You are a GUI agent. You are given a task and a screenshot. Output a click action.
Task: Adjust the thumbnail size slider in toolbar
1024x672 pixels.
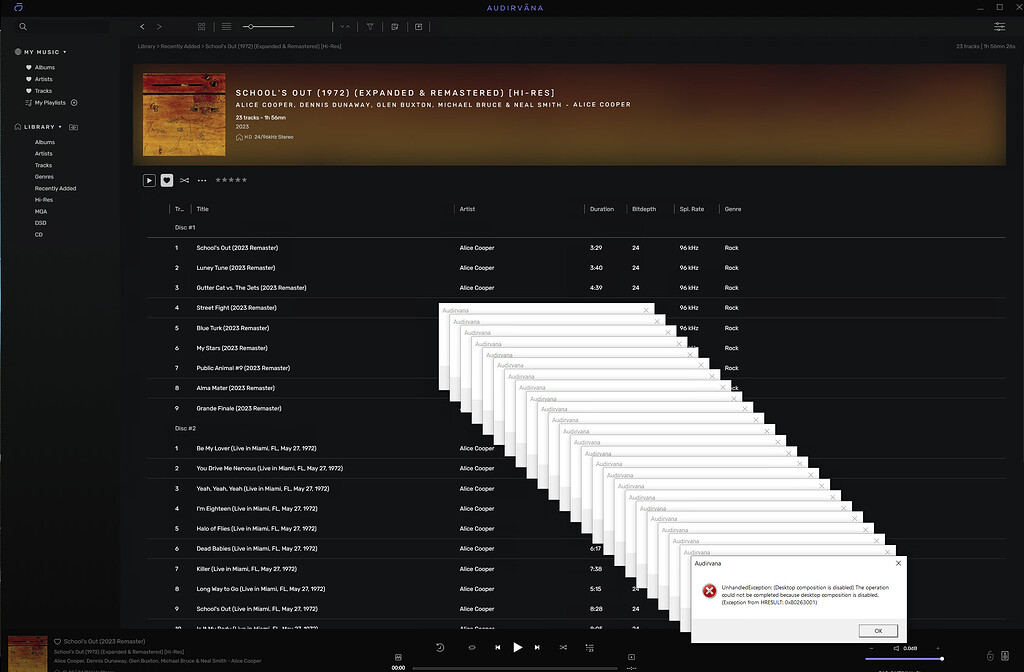[x=250, y=27]
